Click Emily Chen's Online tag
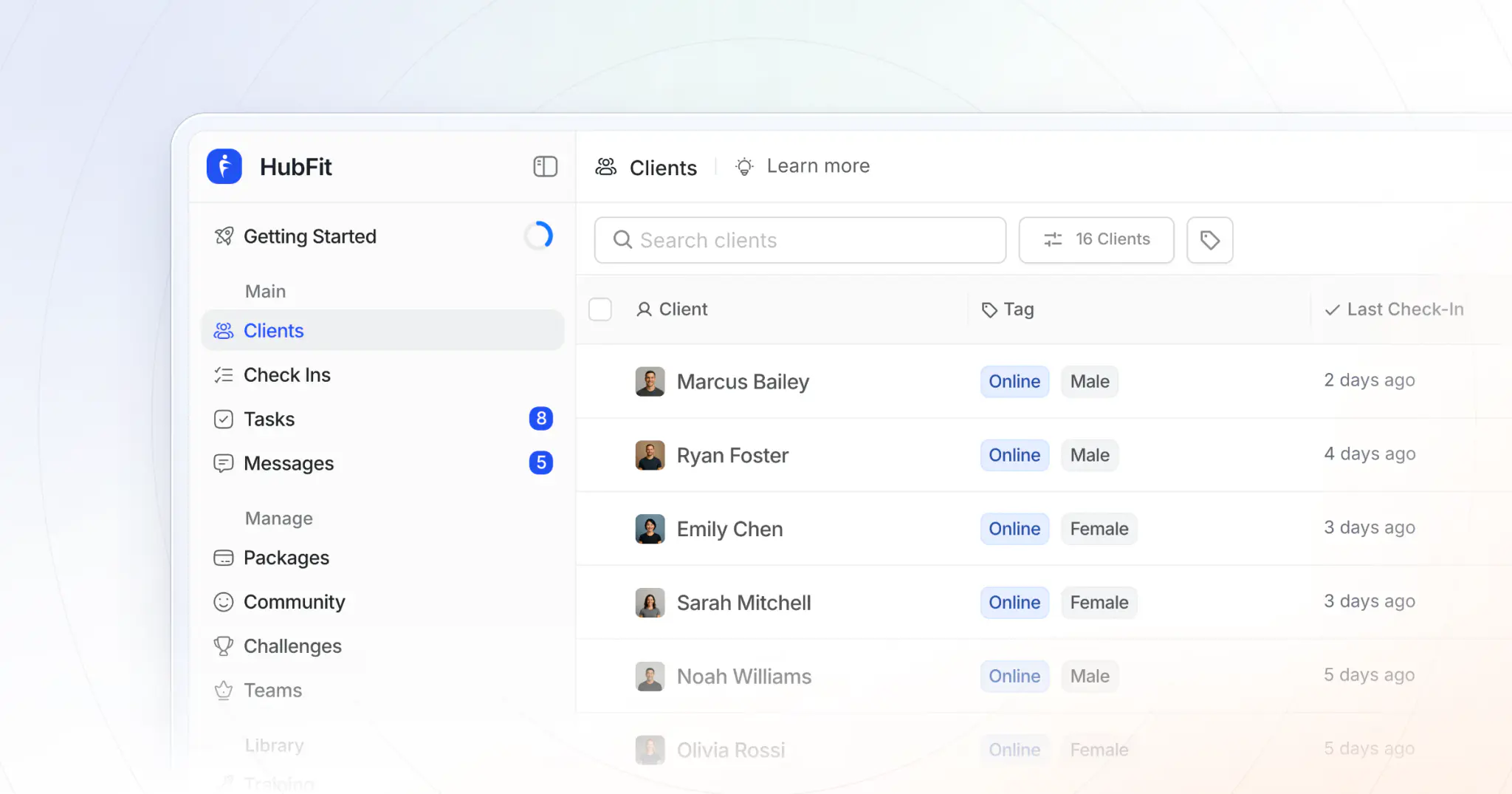1512x794 pixels. [1014, 529]
